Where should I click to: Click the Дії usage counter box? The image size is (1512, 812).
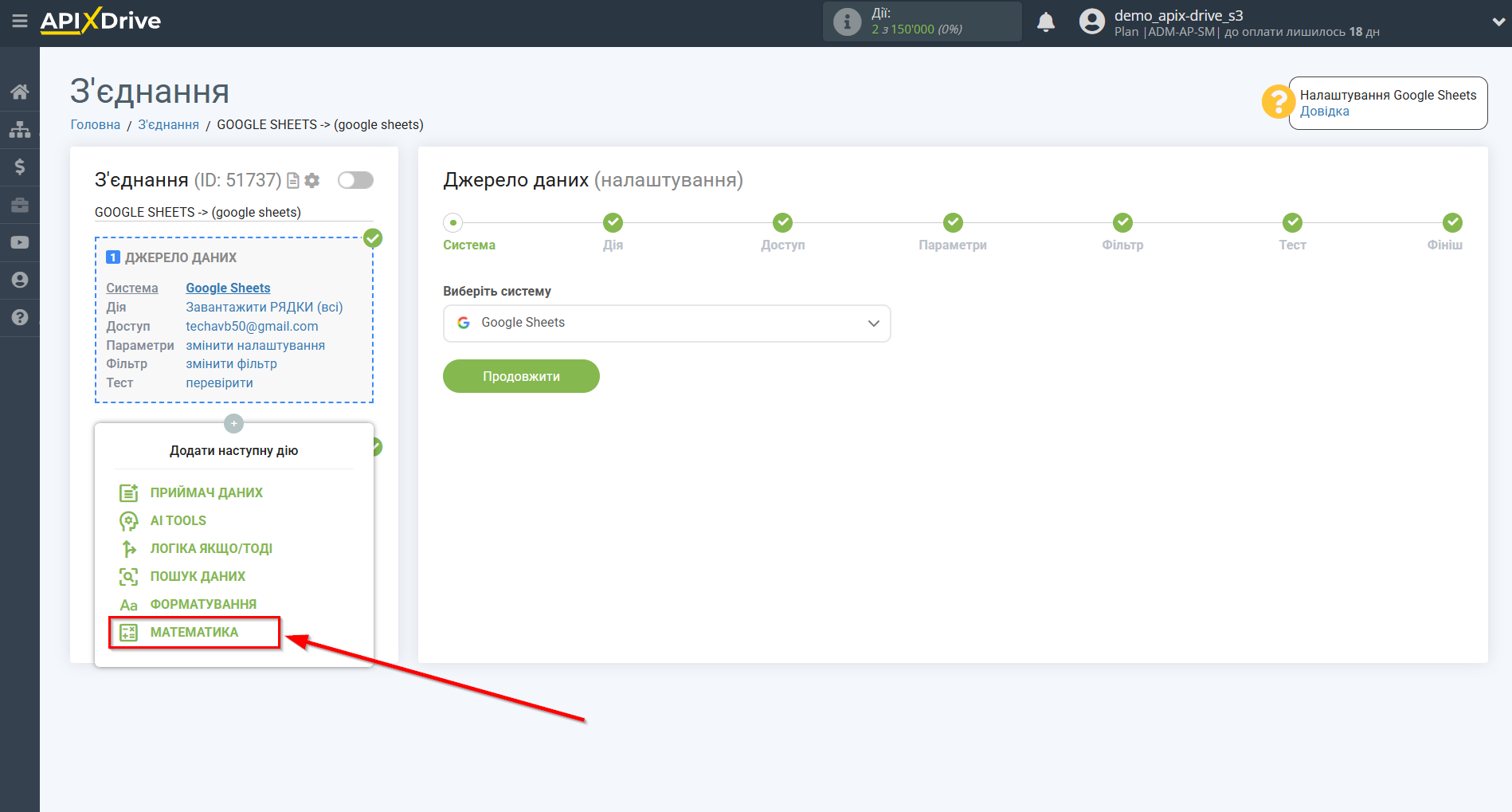coord(922,22)
